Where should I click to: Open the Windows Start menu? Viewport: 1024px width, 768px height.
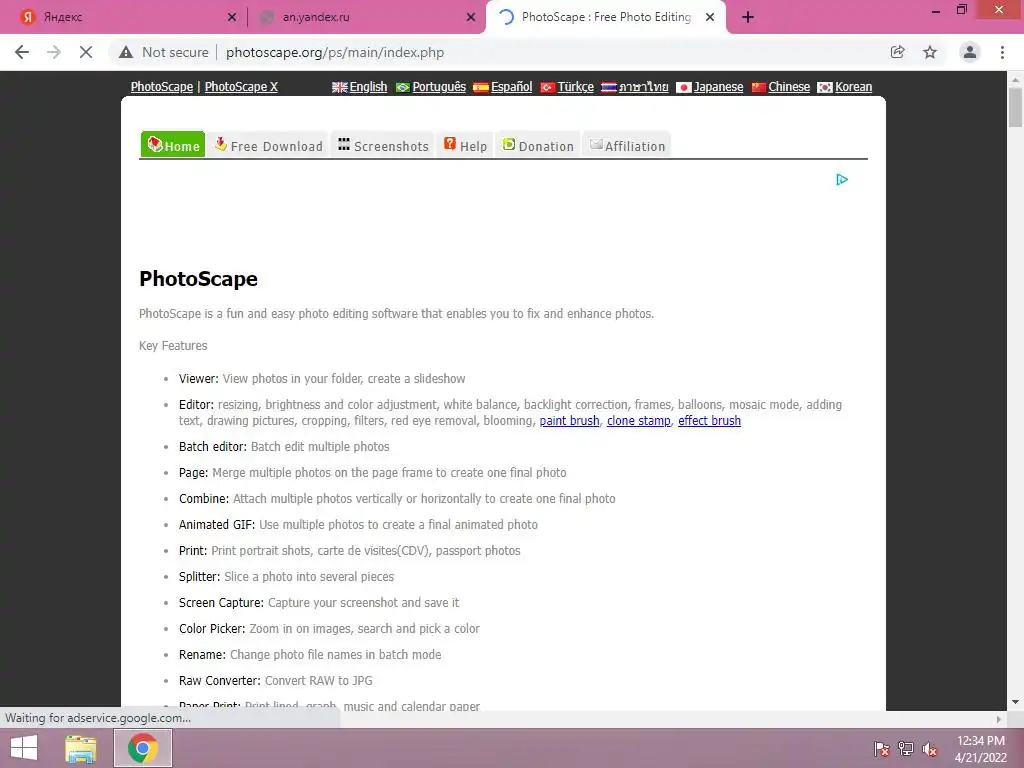tap(24, 748)
